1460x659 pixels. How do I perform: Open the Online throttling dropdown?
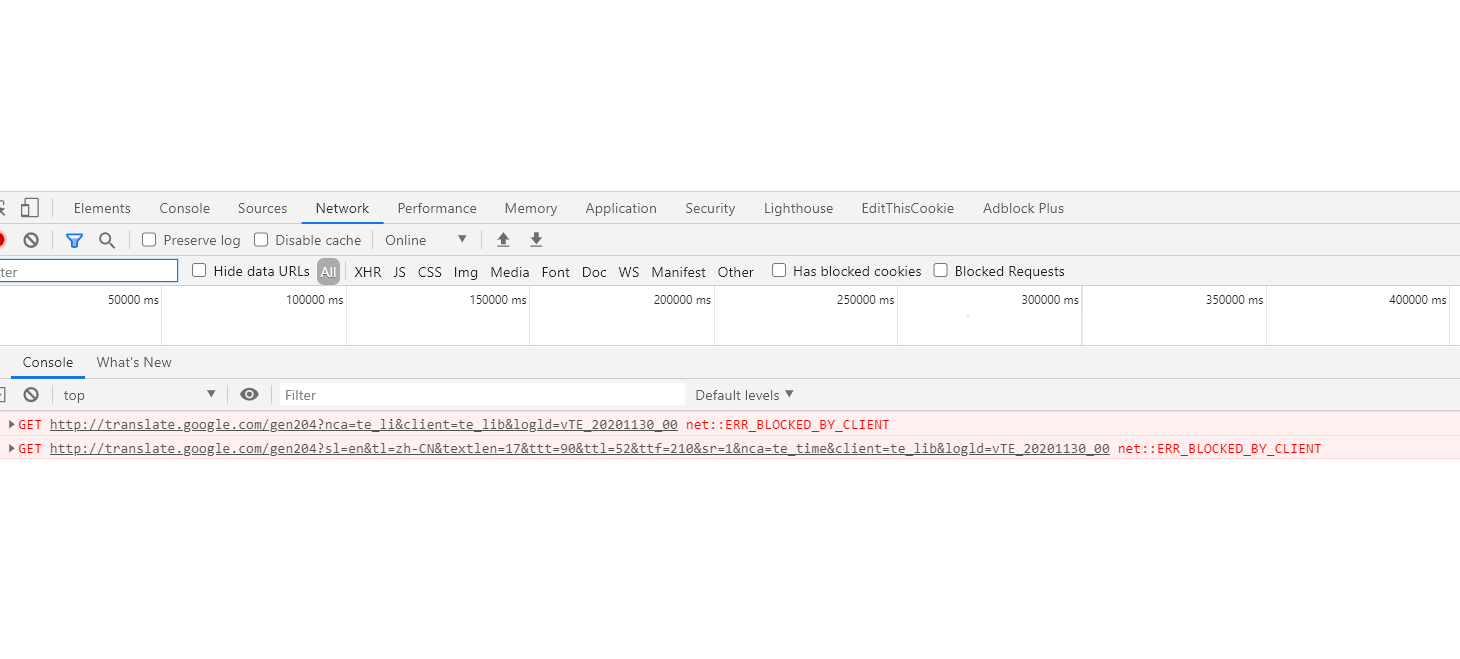pyautogui.click(x=424, y=240)
